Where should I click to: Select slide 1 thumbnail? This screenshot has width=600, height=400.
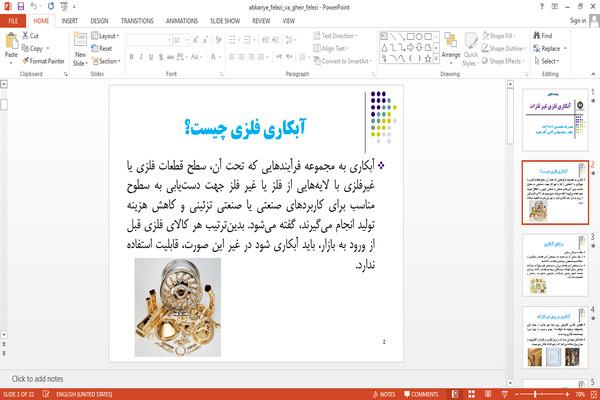click(555, 120)
